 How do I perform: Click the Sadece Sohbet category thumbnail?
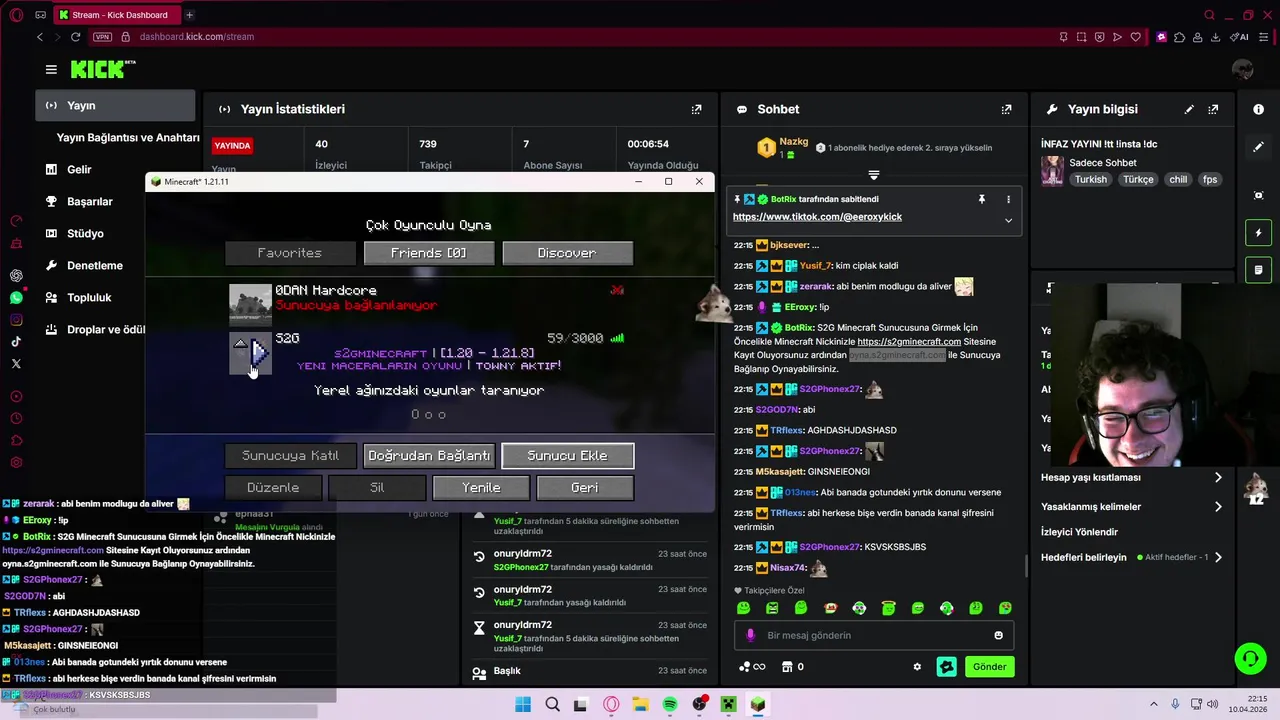[1052, 171]
